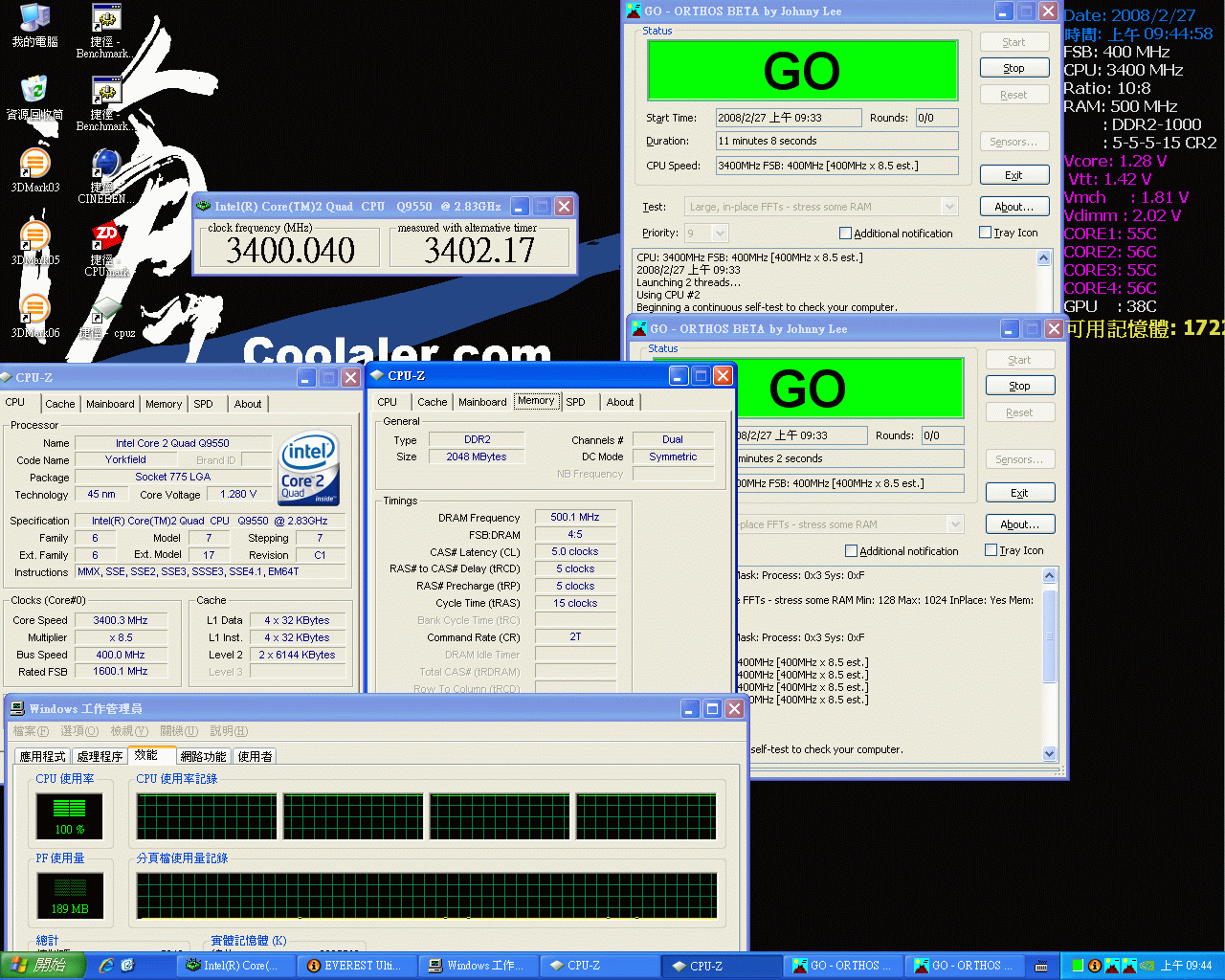Screen dimensions: 1225x980
Task: Click Core Speed value 3400.3 MHz
Action: (121, 620)
